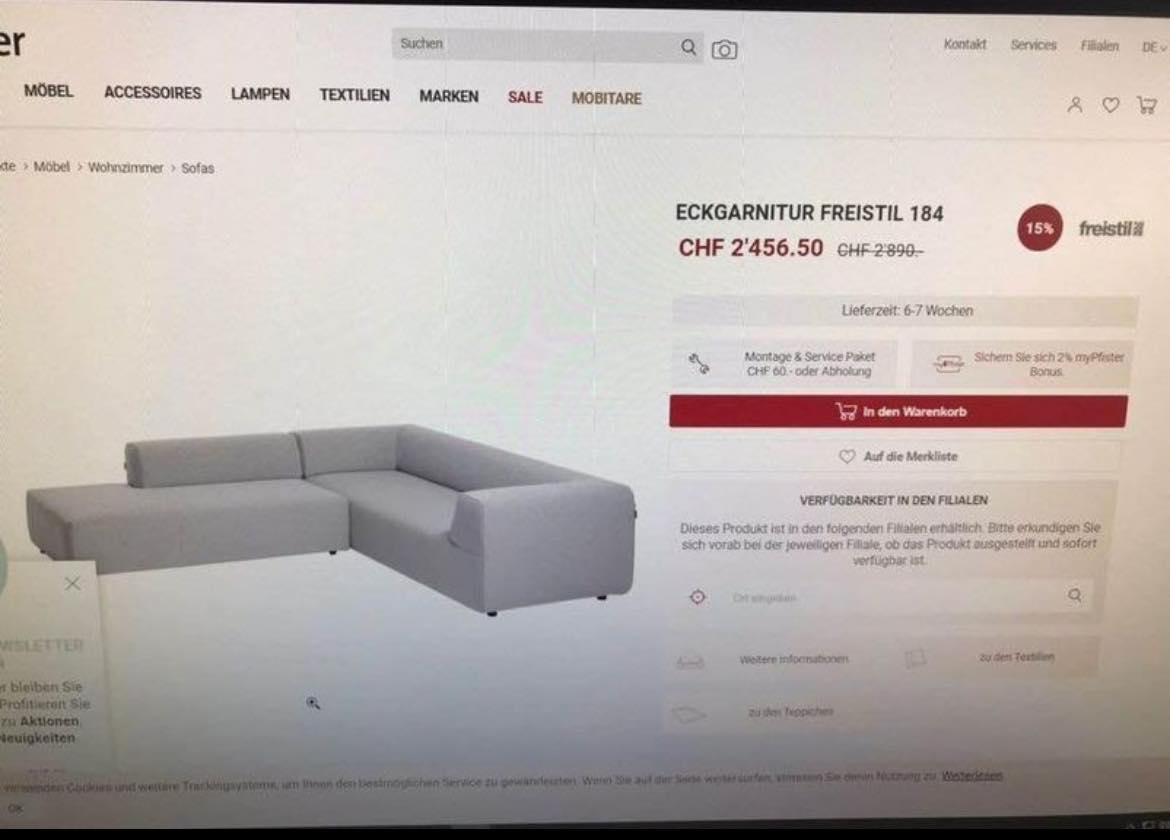Add sofa via In den Warenkorb button
This screenshot has height=840, width=1170.
pyautogui.click(x=898, y=411)
